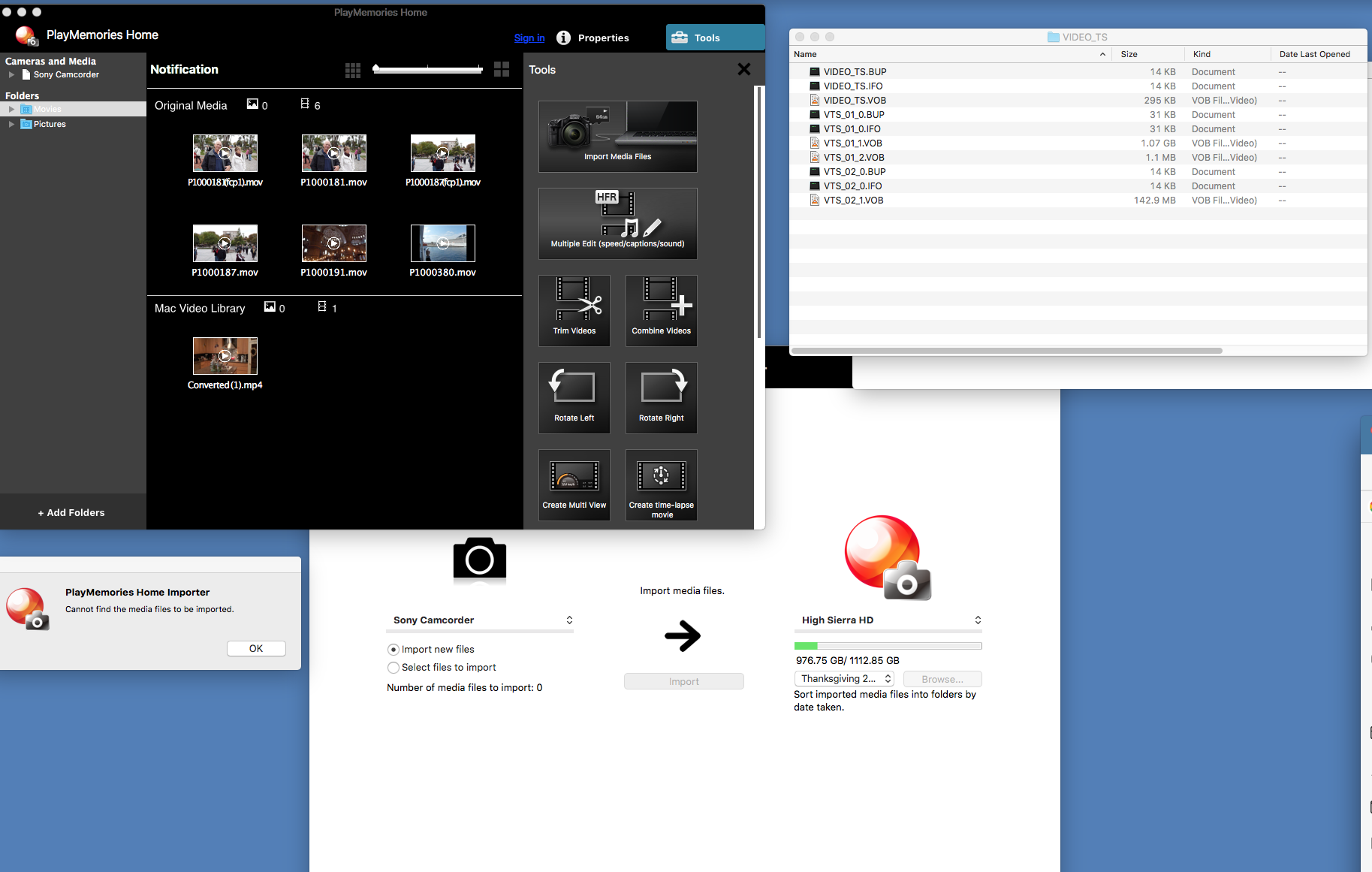Sort Finder list by Kind column
The width and height of the screenshot is (1372, 872).
click(1228, 54)
